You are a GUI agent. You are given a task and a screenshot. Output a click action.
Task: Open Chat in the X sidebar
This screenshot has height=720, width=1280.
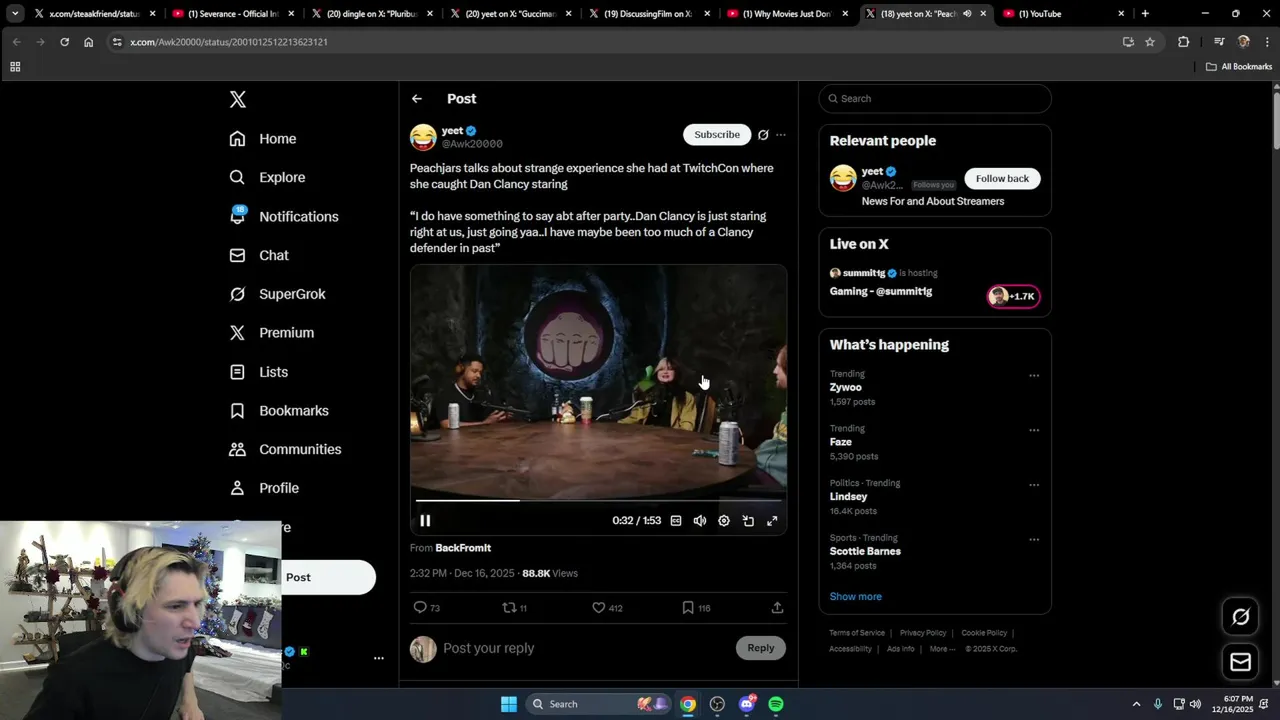click(259, 255)
